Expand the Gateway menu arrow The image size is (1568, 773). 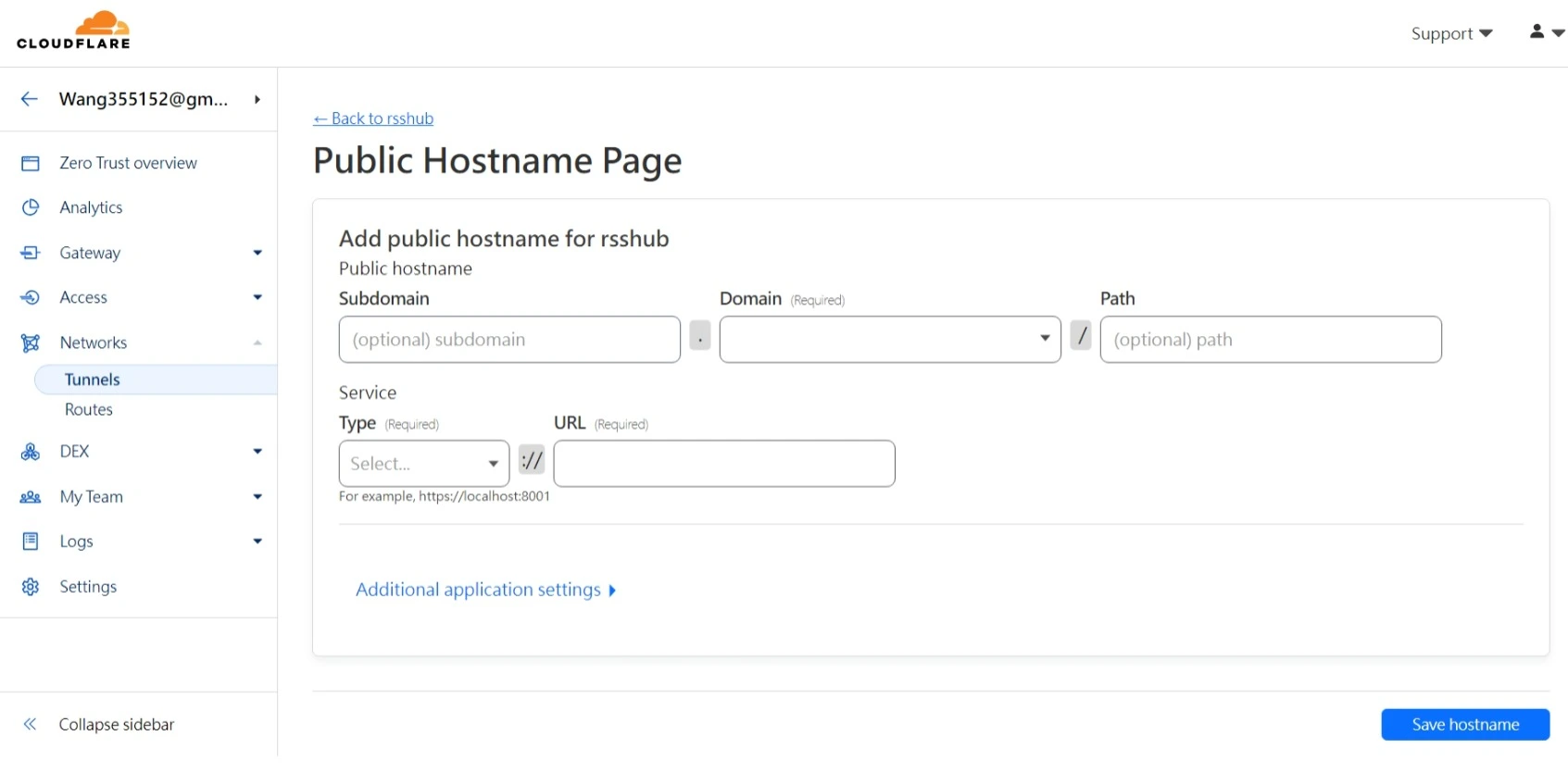coord(257,253)
